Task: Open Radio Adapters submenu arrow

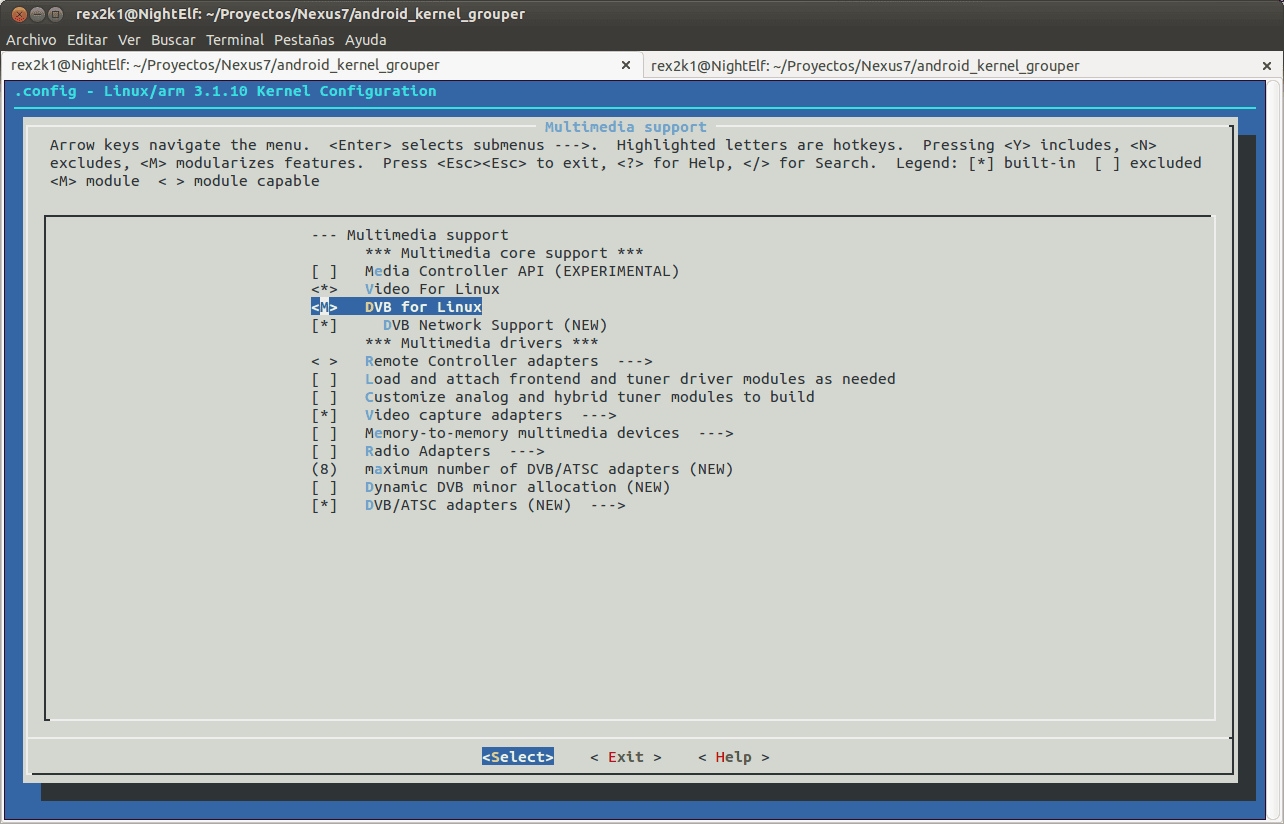Action: point(526,451)
